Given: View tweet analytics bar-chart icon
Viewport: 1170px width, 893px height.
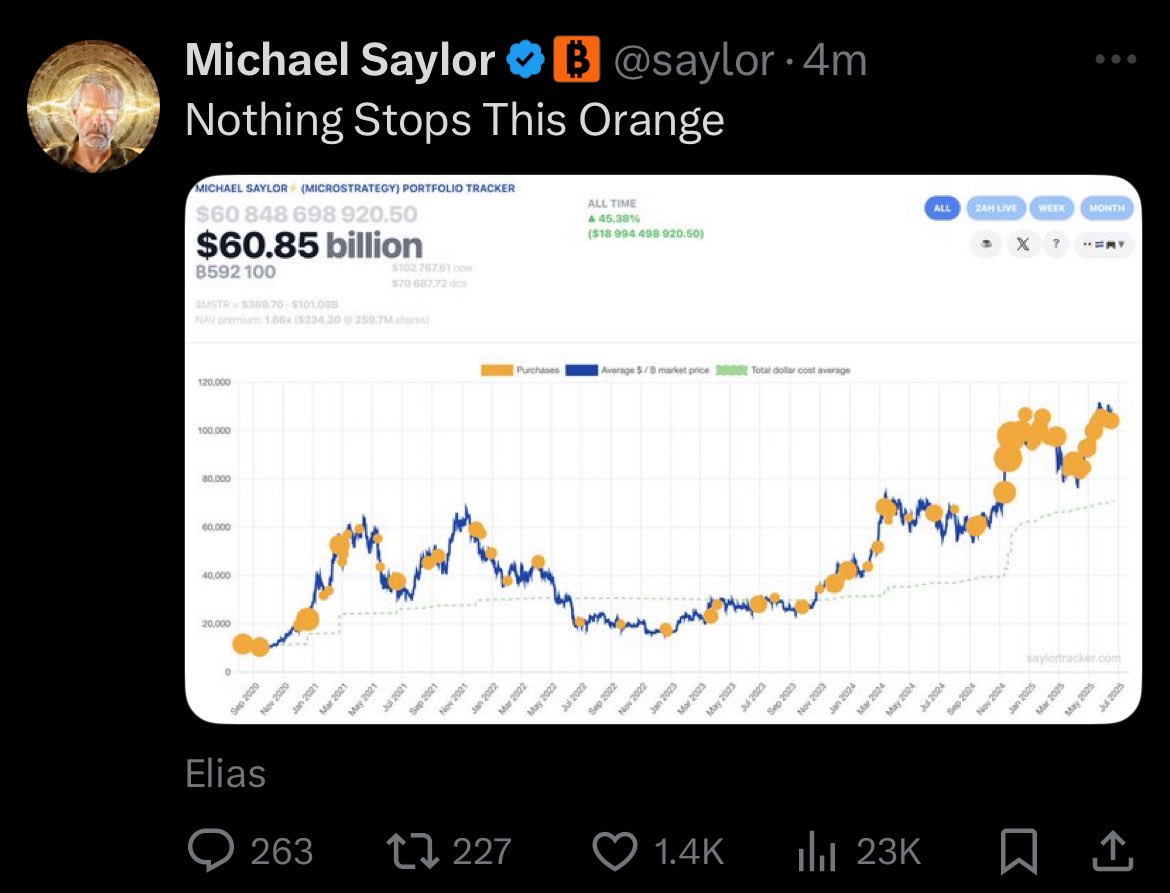Looking at the screenshot, I should [x=816, y=852].
